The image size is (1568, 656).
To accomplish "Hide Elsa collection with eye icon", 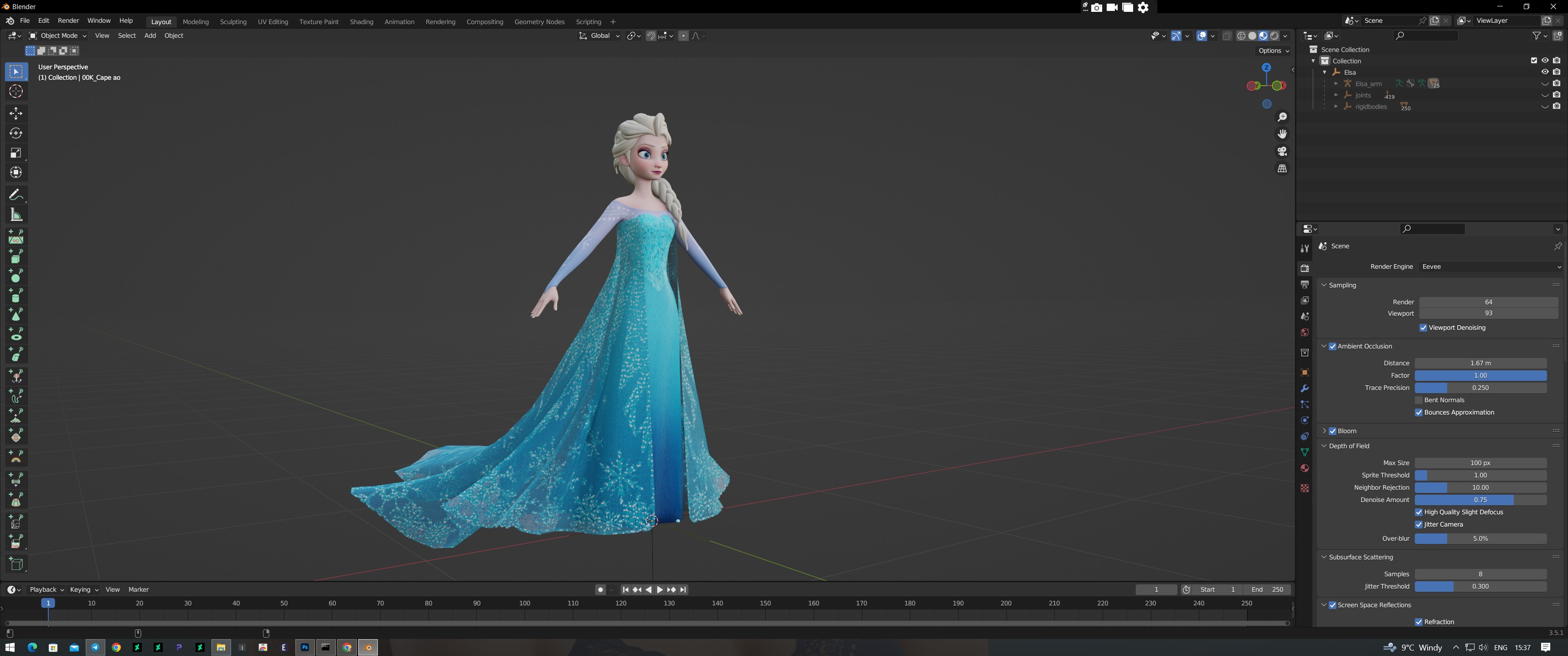I will tap(1545, 72).
